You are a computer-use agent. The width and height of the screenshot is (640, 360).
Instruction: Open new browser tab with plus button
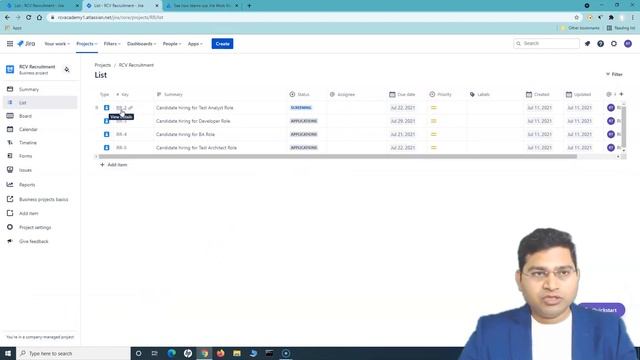[x=249, y=6]
